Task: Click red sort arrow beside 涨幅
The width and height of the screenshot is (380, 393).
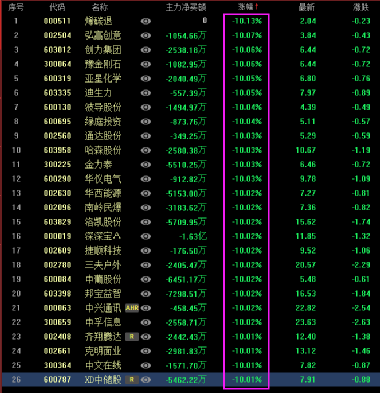Action: click(256, 7)
